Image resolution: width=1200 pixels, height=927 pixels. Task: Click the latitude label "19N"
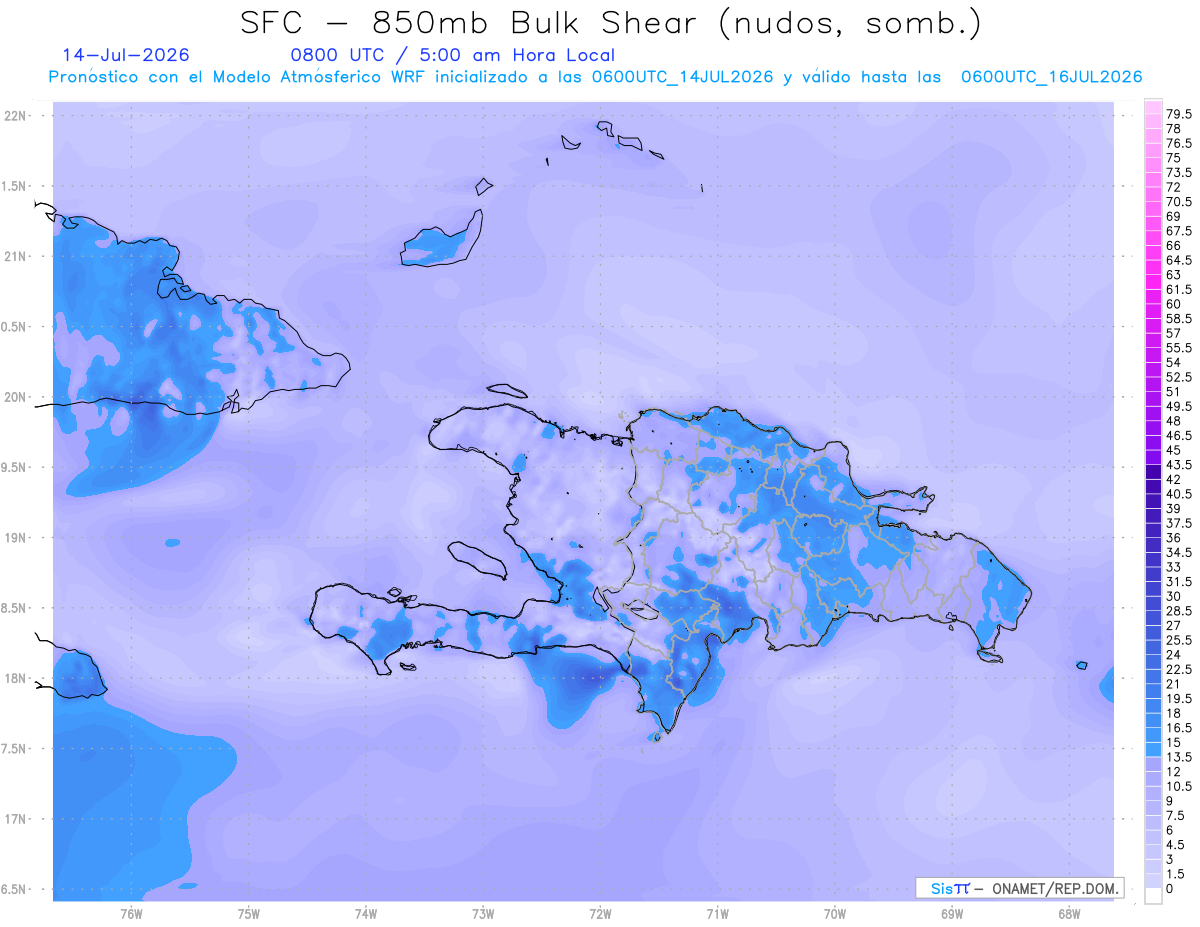coord(14,537)
